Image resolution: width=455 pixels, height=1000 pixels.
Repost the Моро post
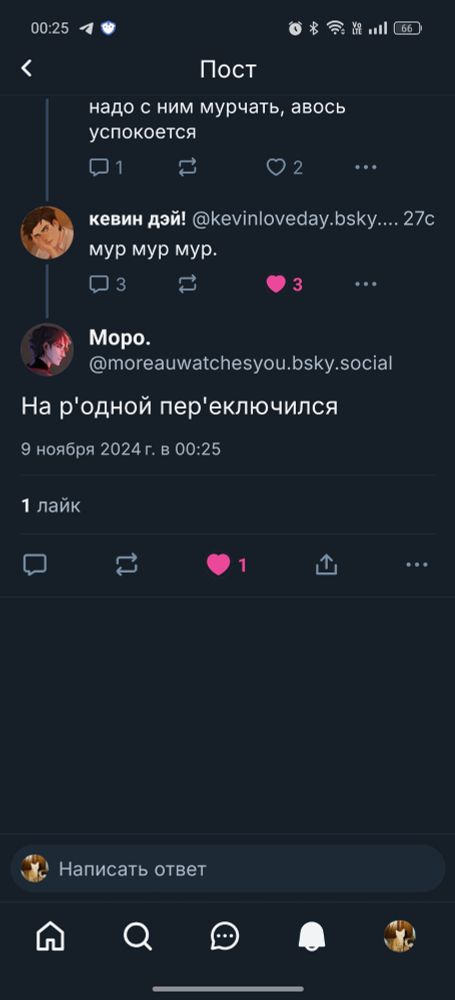(x=126, y=564)
